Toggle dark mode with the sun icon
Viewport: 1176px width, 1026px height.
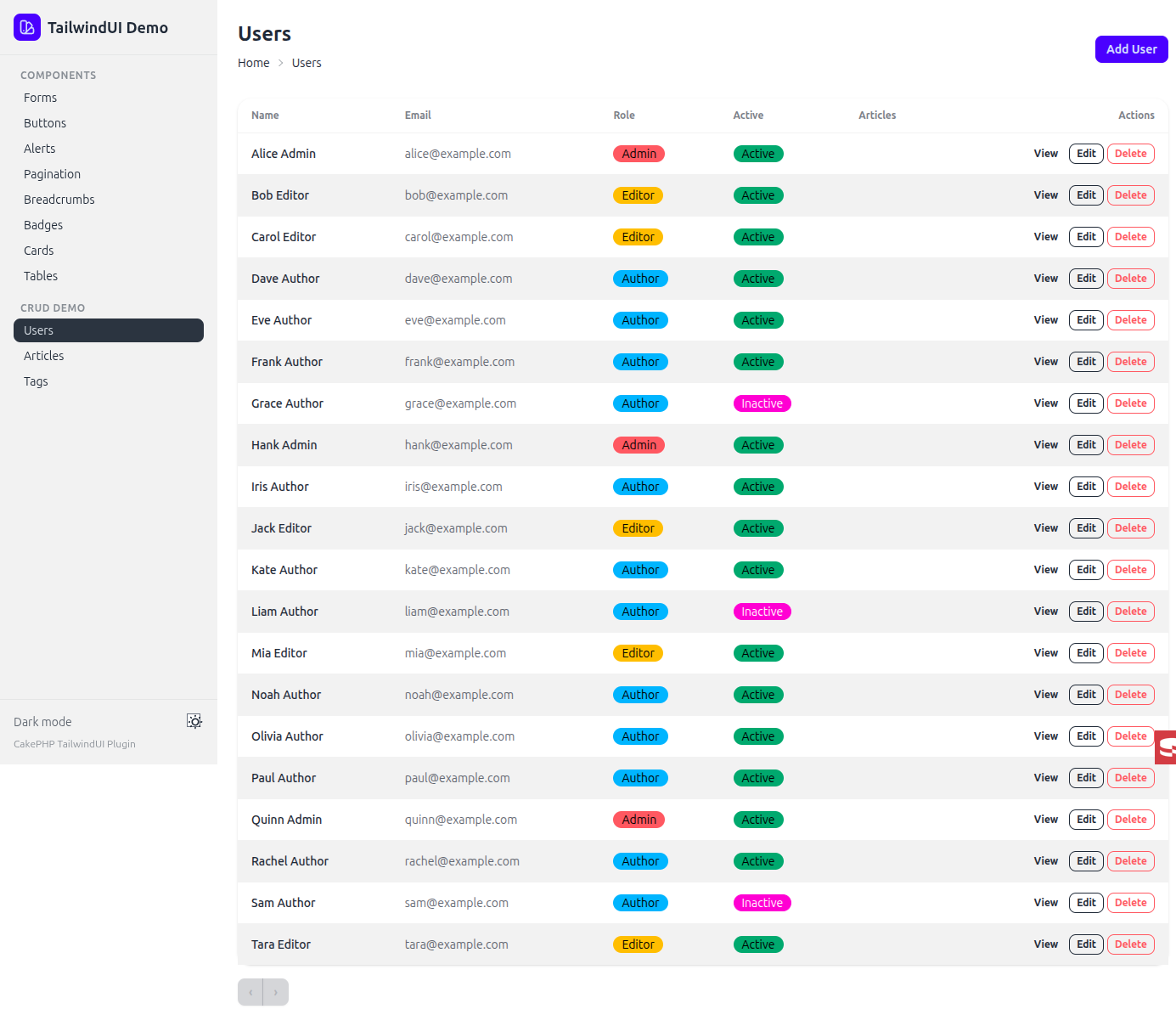click(x=194, y=721)
